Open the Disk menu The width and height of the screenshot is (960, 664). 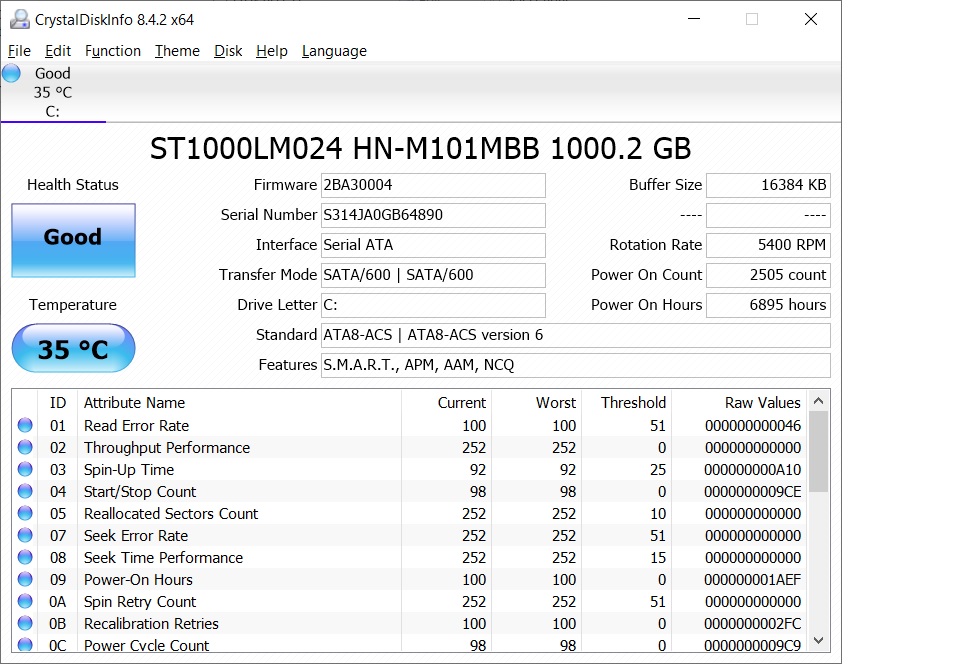click(x=228, y=51)
